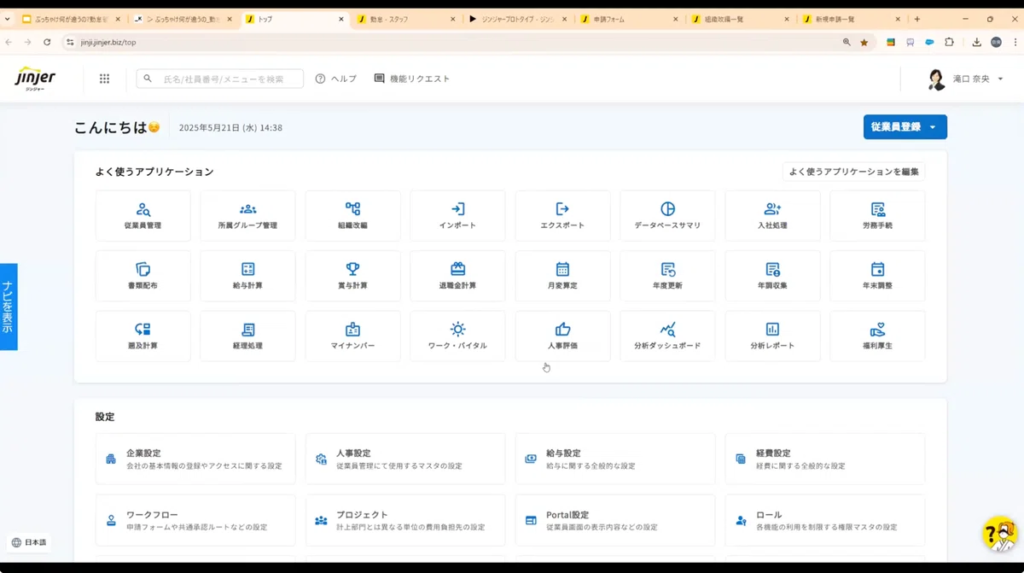Viewport: 1024px width, 573px height.
Task: Open the apps grid menu icon
Action: pyautogui.click(x=104, y=79)
